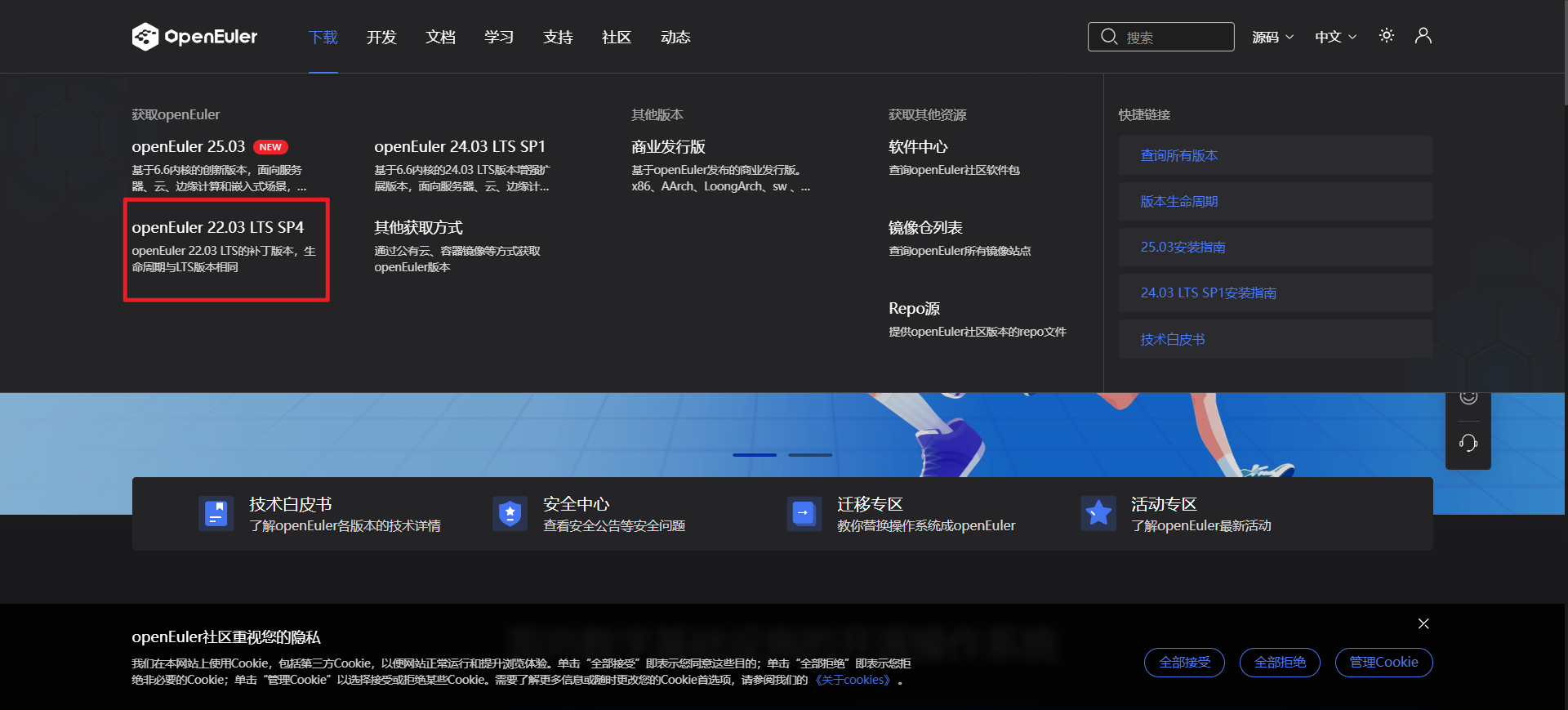Click the 技术白皮书 document icon
Viewport: 1568px width, 710px height.
click(216, 514)
